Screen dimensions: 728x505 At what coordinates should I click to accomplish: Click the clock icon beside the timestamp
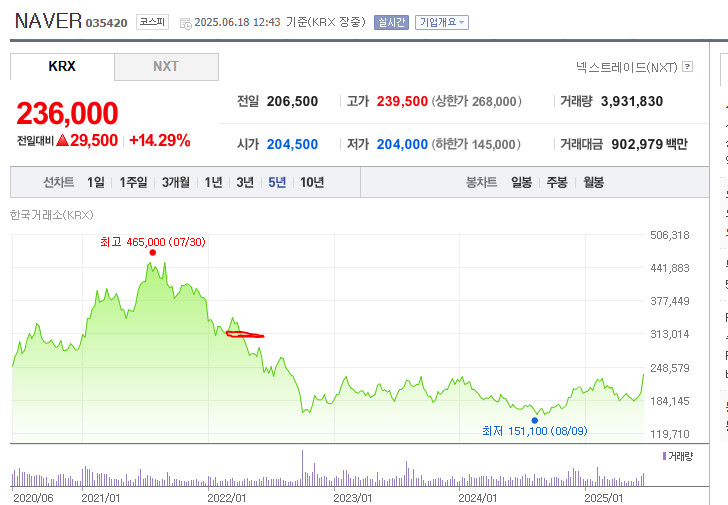pos(185,23)
